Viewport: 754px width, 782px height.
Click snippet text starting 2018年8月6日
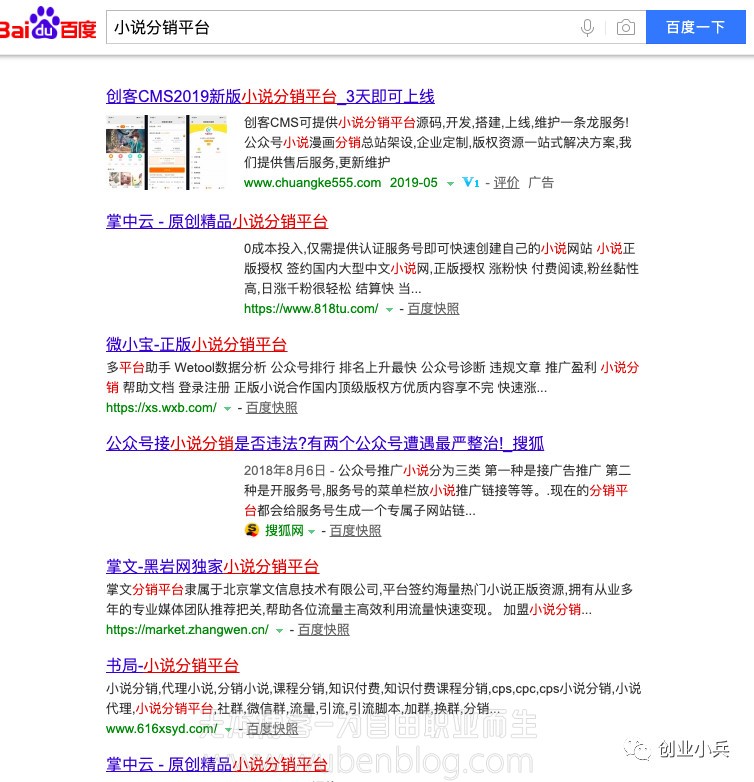click(437, 490)
